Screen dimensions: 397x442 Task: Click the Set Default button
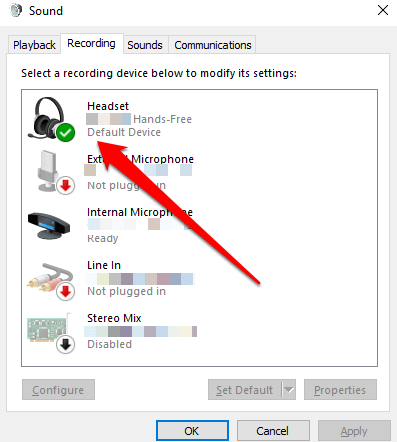coord(245,389)
